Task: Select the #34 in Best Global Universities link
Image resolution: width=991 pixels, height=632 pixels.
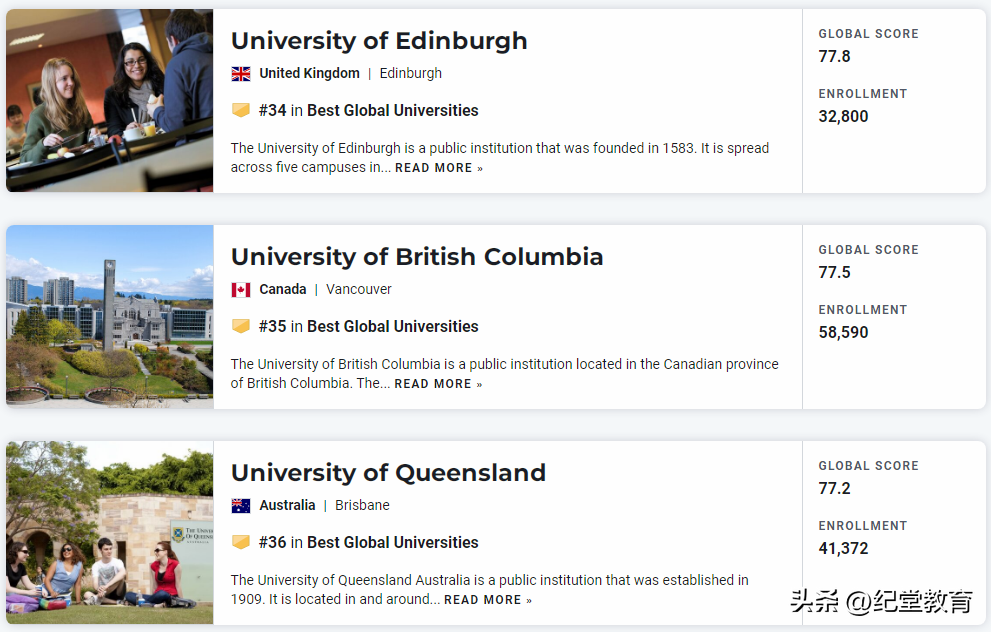Action: [368, 111]
